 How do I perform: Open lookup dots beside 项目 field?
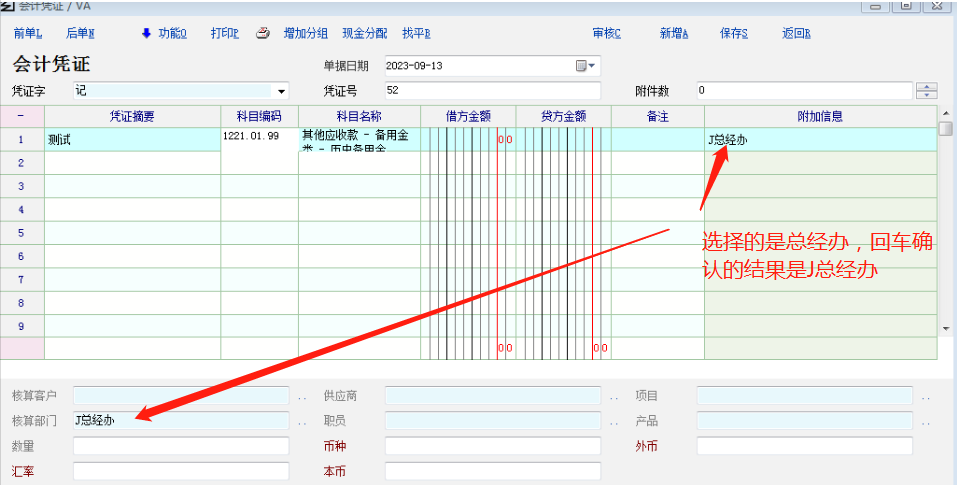click(926, 397)
